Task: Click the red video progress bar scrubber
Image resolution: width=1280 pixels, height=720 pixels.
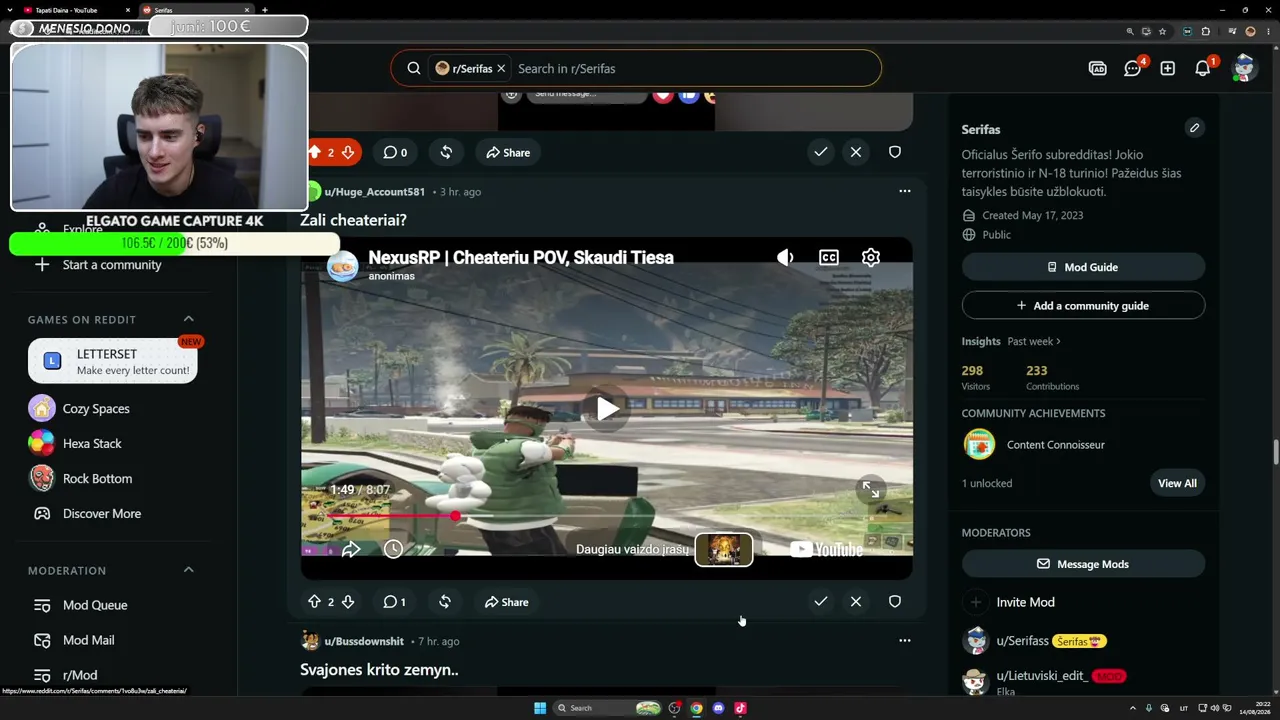Action: 456,516
